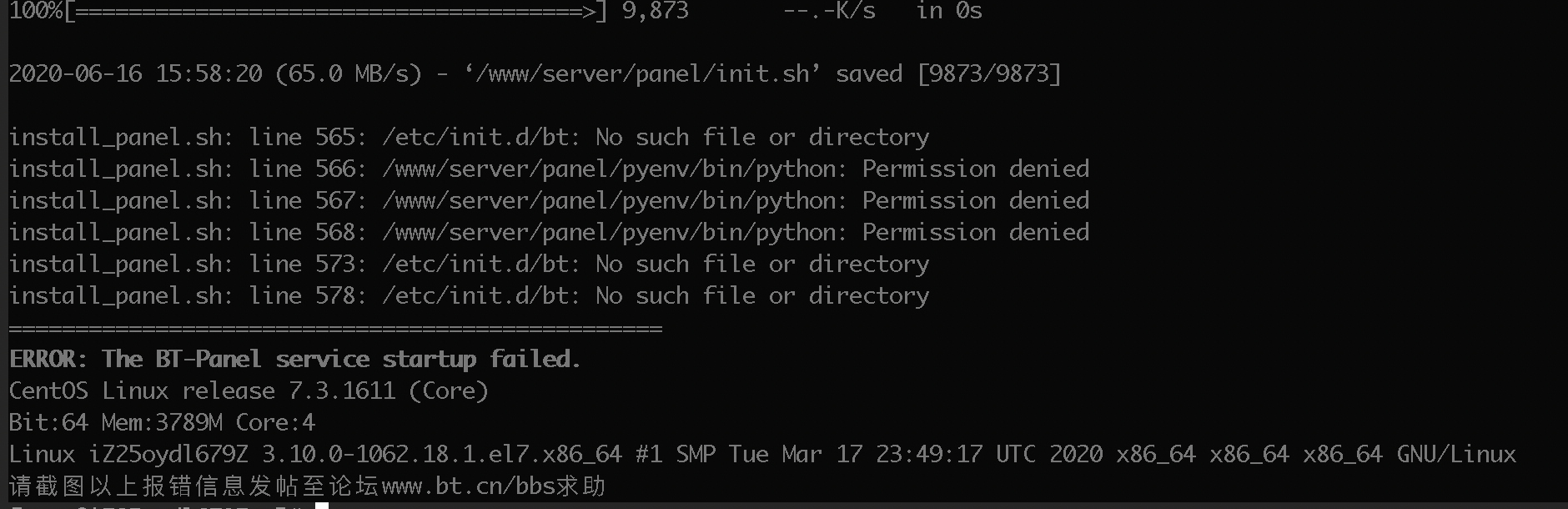Click the line 568 Permission denied text
This screenshot has width=1568, height=509.
coord(976,232)
